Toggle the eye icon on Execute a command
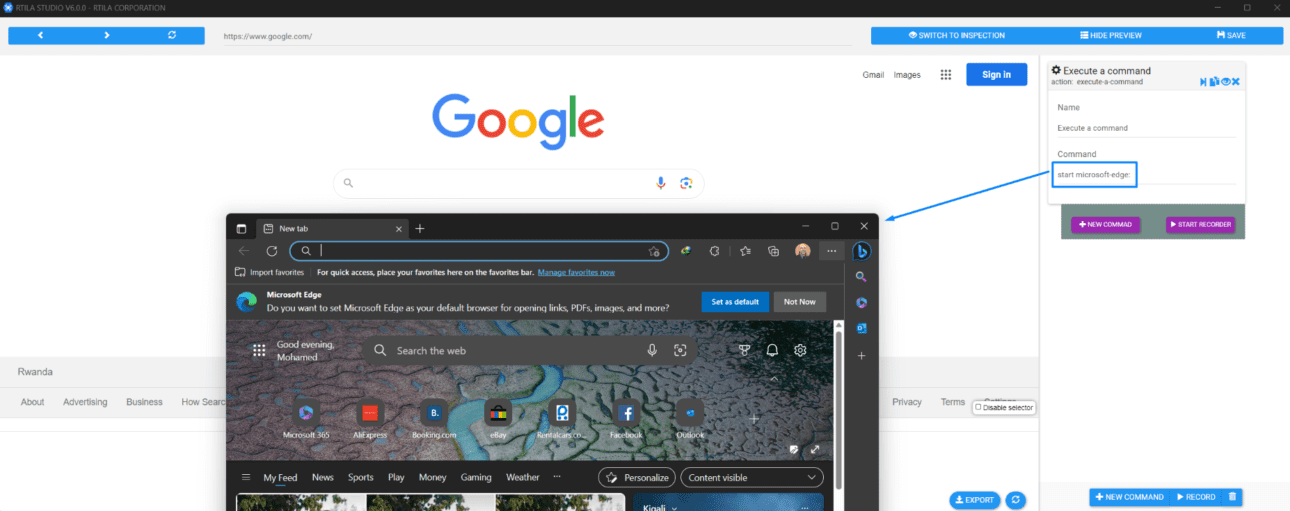1290x511 pixels. pos(1226,81)
